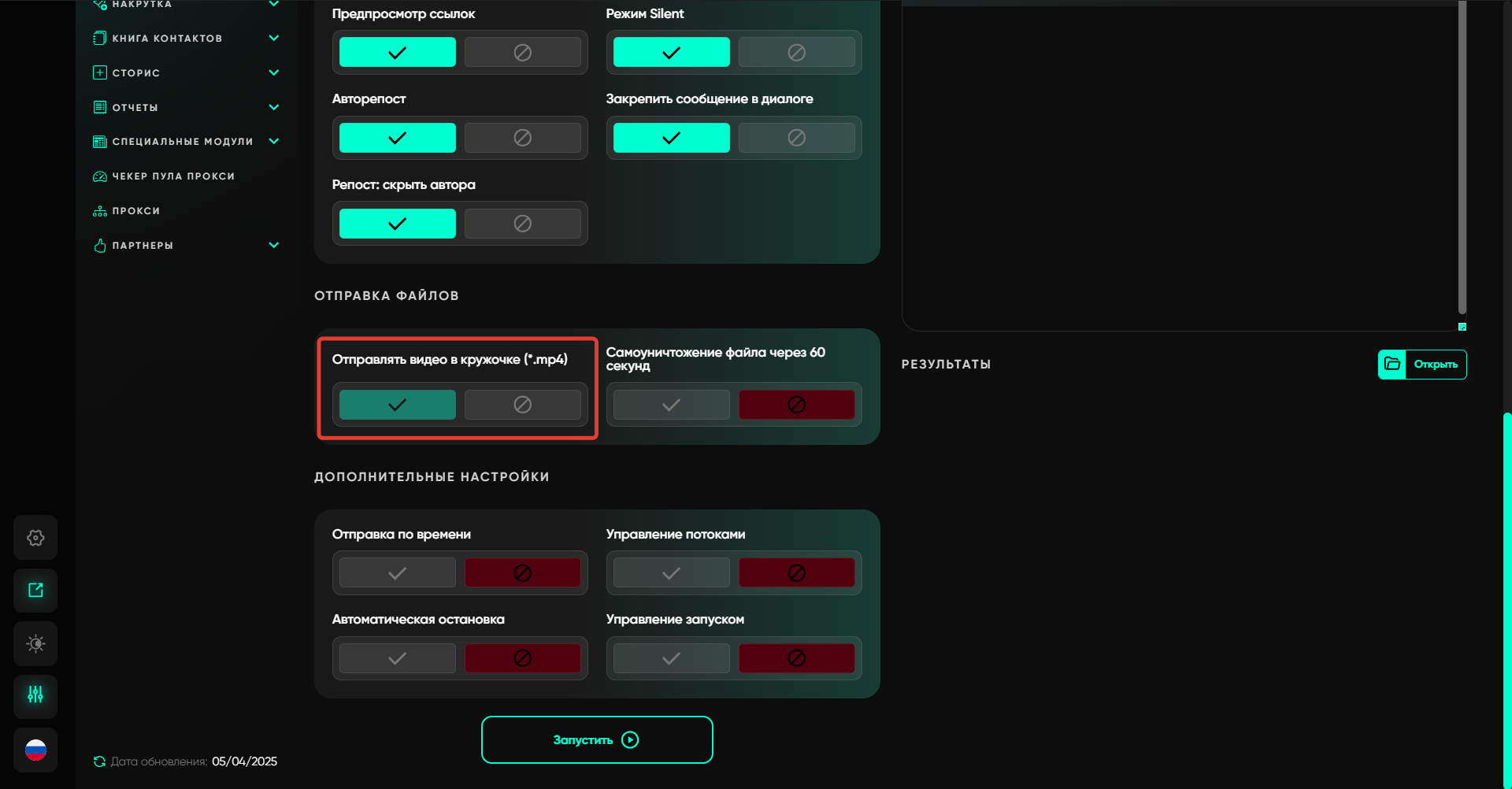Open the Прокси menu item
The width and height of the screenshot is (1512, 789).
(135, 211)
